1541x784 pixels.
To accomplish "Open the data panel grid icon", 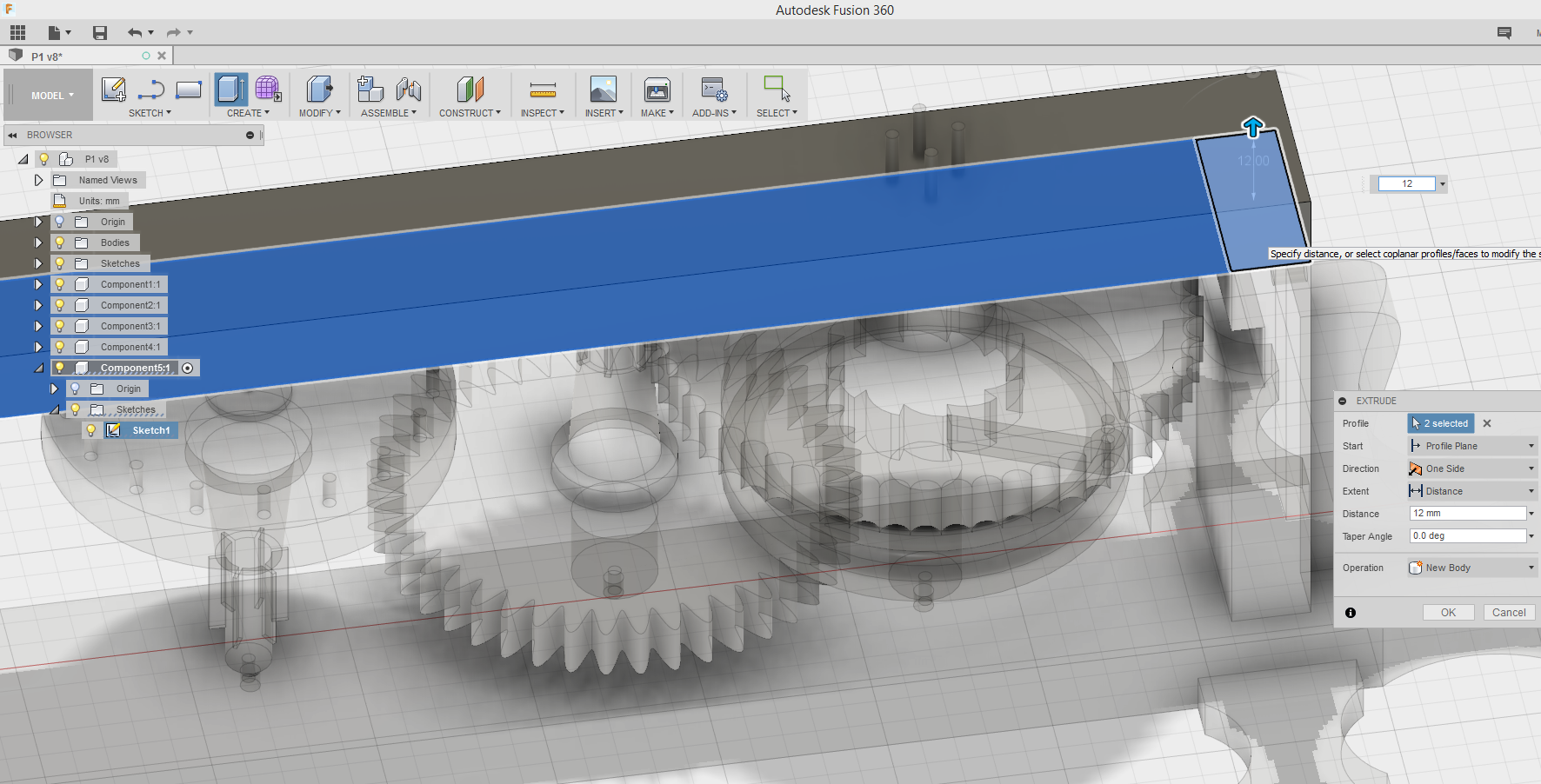I will (x=17, y=33).
